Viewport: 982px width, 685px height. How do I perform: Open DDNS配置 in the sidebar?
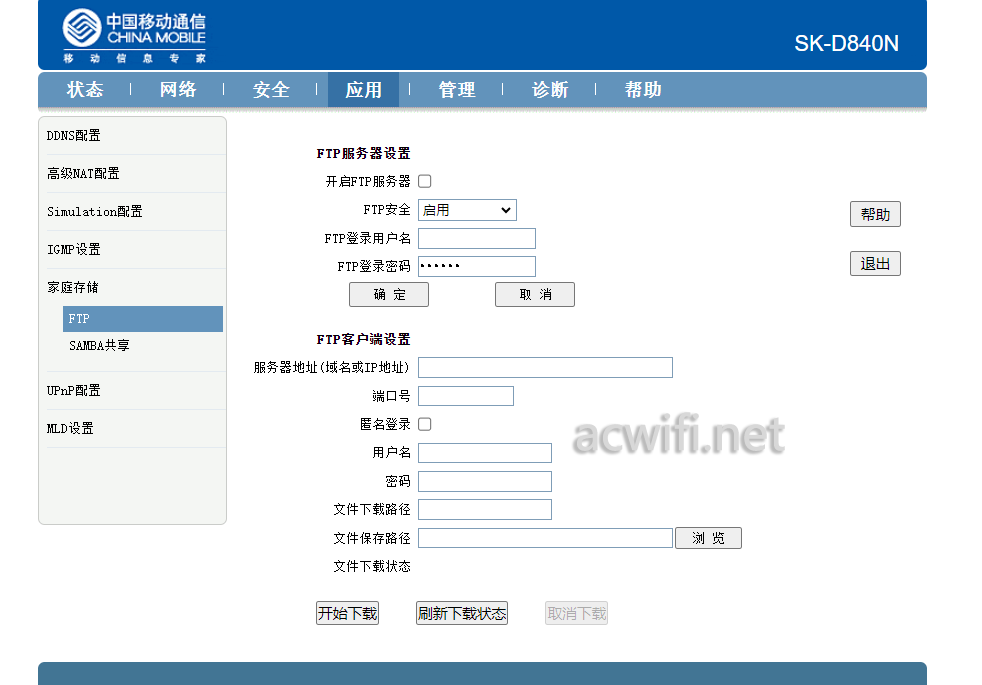(x=74, y=135)
